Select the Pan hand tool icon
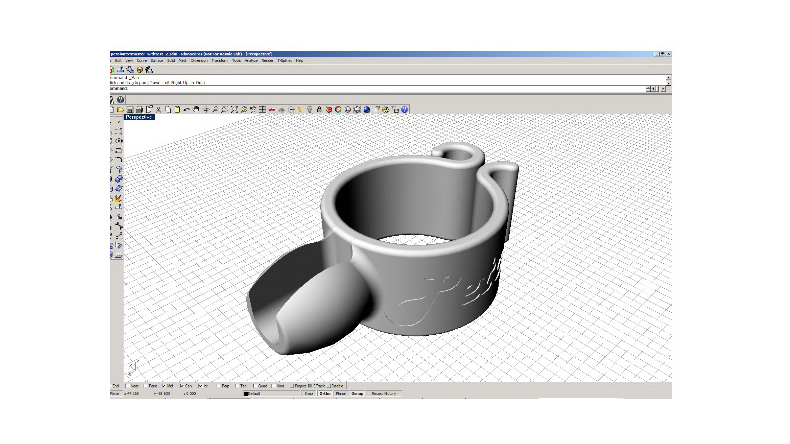Viewport: 790px width, 444px height. click(198, 108)
